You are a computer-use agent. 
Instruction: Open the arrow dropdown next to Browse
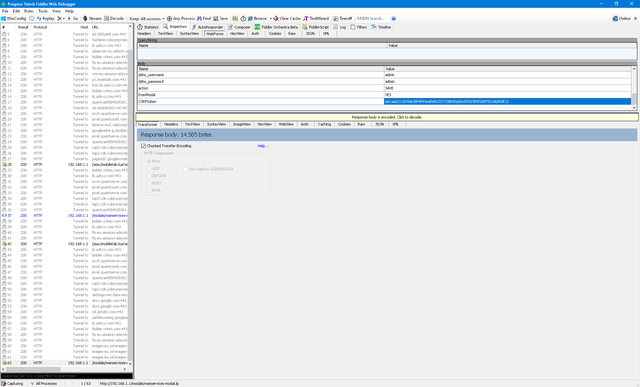click(271, 18)
